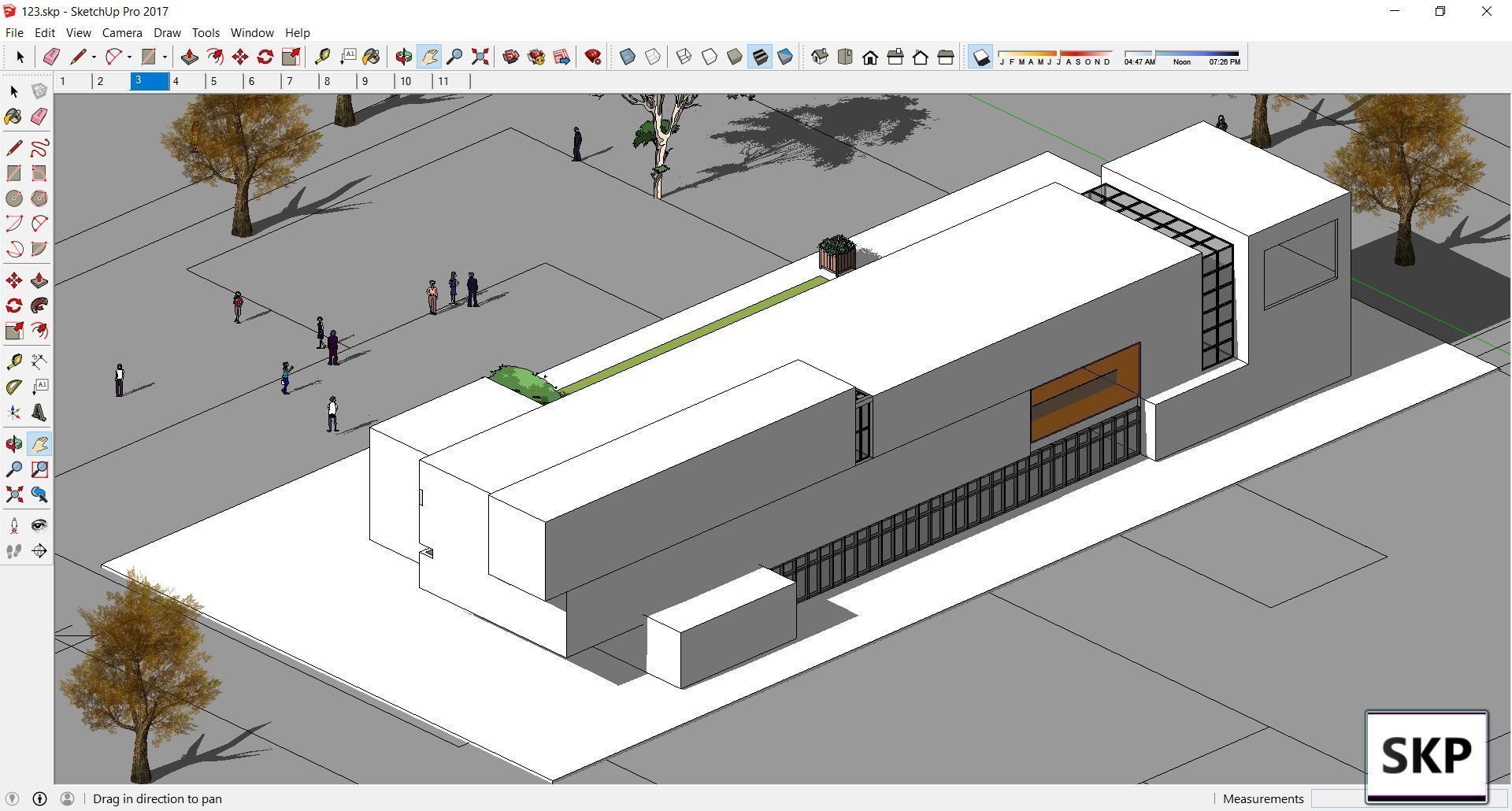Select Dimension tool in left palette

tap(39, 361)
